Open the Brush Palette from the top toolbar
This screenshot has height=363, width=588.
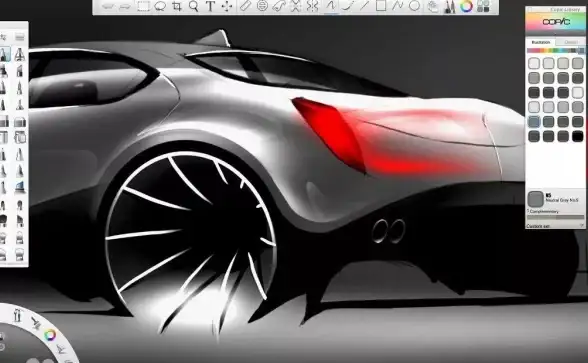coord(450,6)
